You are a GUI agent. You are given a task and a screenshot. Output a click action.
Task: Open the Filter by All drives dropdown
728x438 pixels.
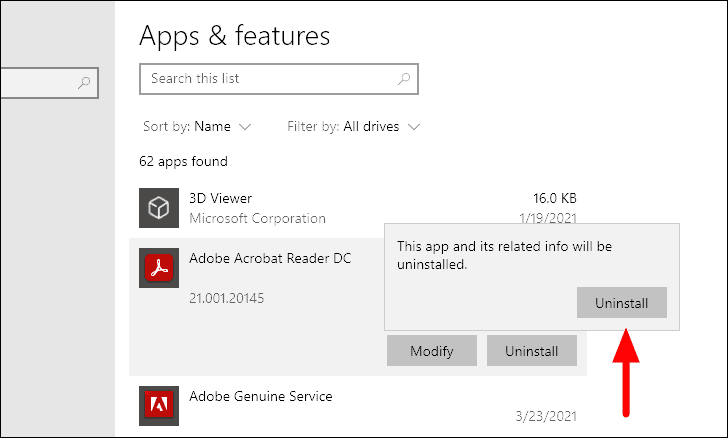[x=353, y=126]
